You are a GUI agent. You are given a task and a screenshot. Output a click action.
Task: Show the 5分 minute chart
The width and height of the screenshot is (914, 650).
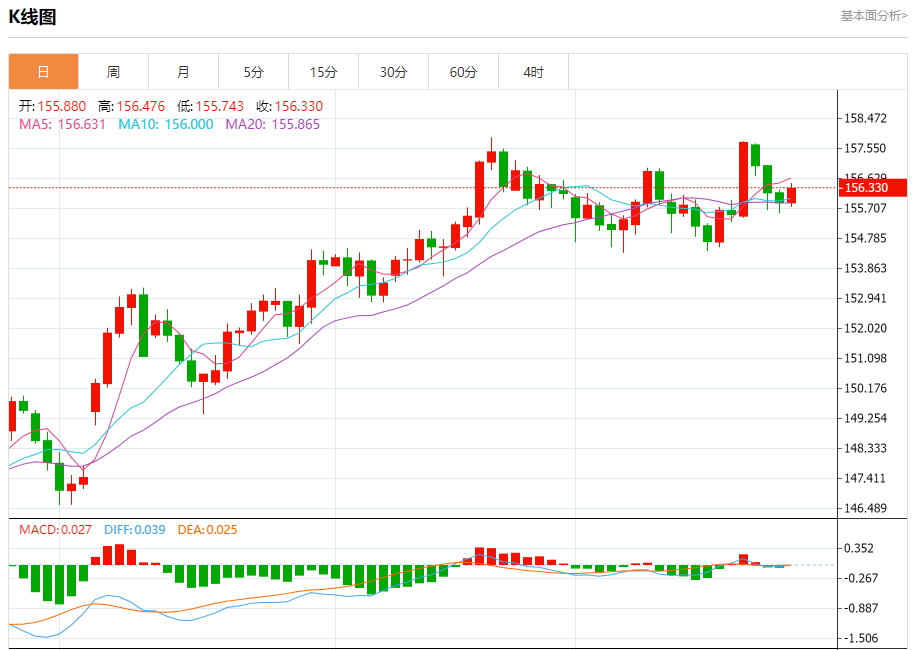253,72
